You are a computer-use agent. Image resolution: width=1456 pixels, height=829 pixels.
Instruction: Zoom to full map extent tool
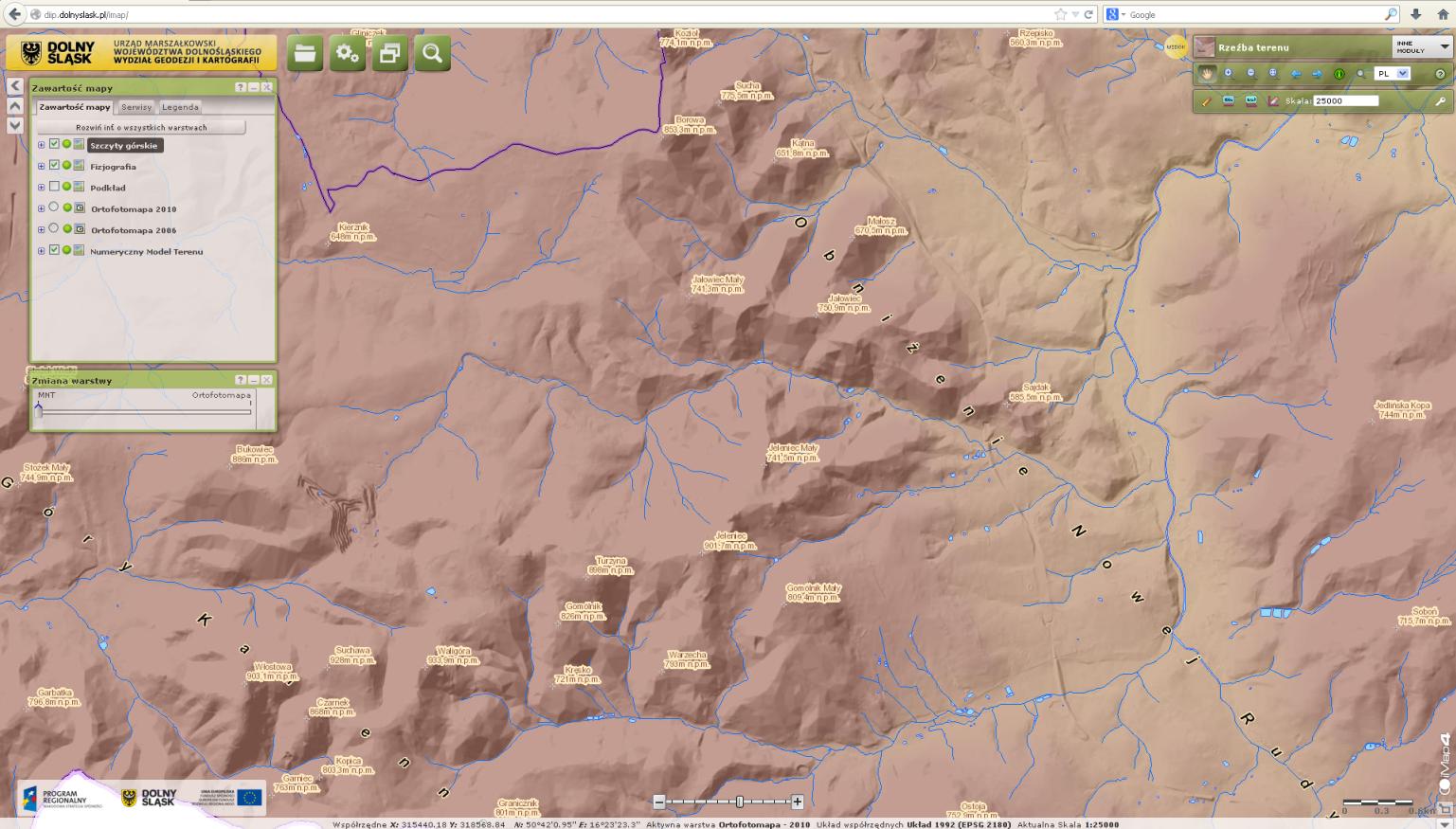pos(1272,73)
